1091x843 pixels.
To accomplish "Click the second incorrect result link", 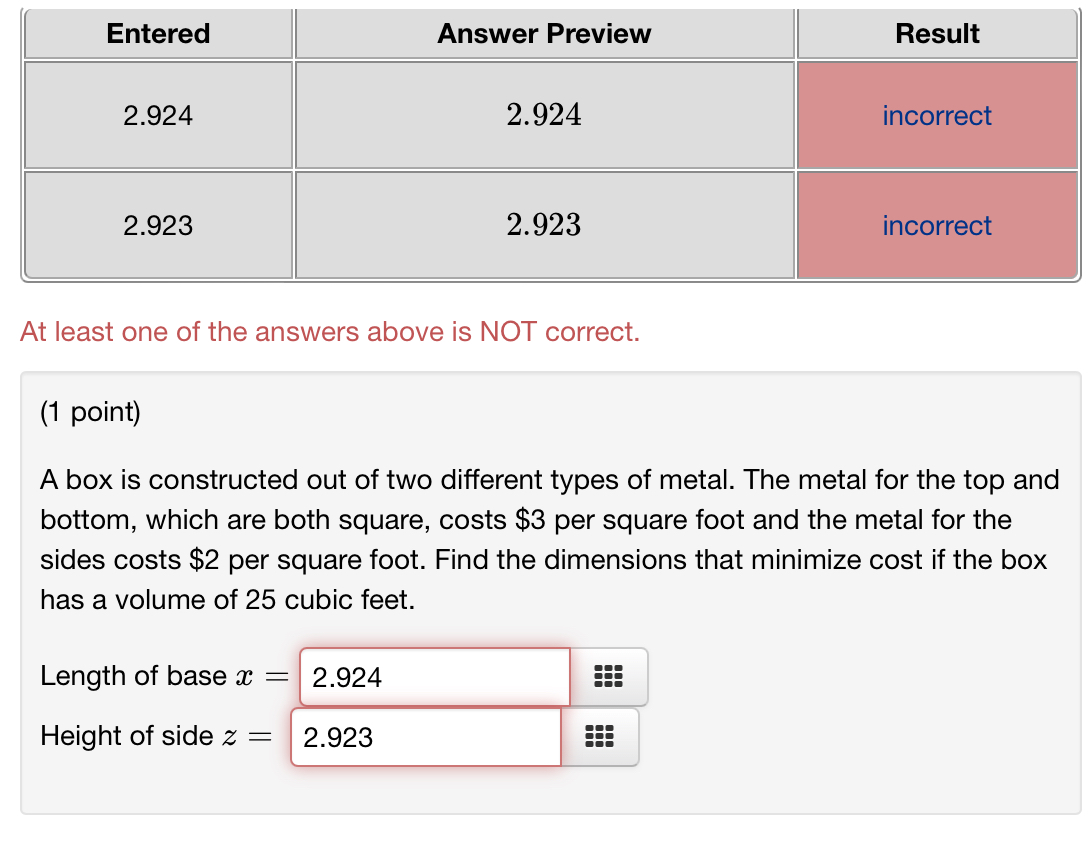I will pyautogui.click(x=936, y=225).
